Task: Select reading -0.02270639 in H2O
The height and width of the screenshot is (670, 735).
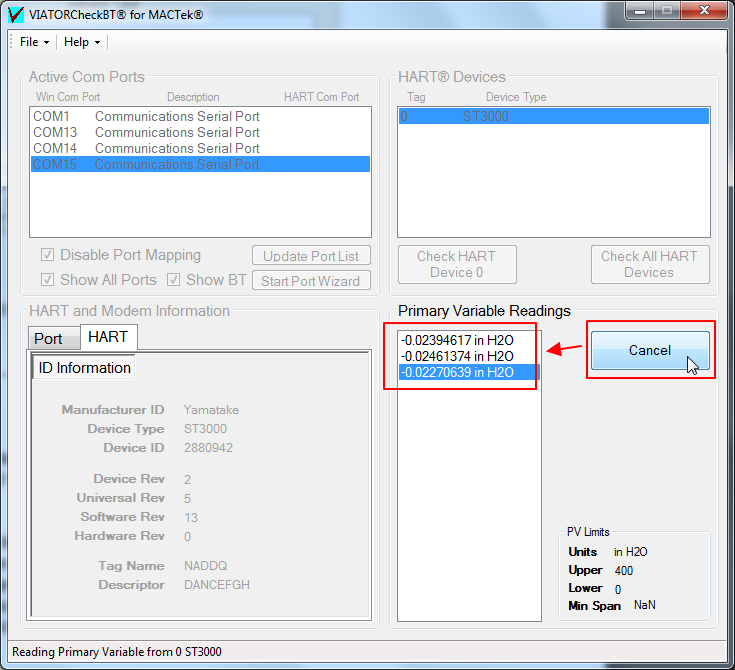Action: (x=469, y=372)
